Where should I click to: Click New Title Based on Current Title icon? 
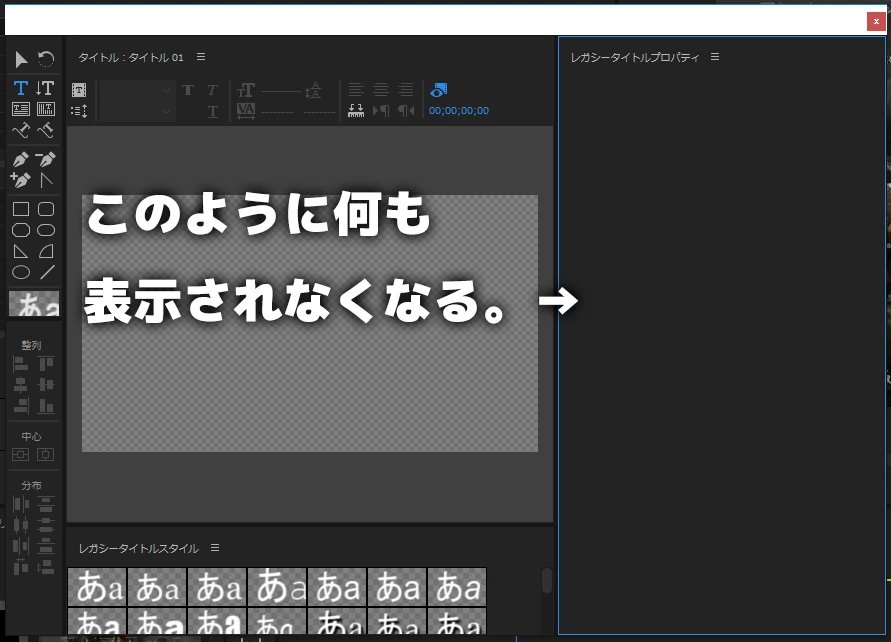point(79,90)
